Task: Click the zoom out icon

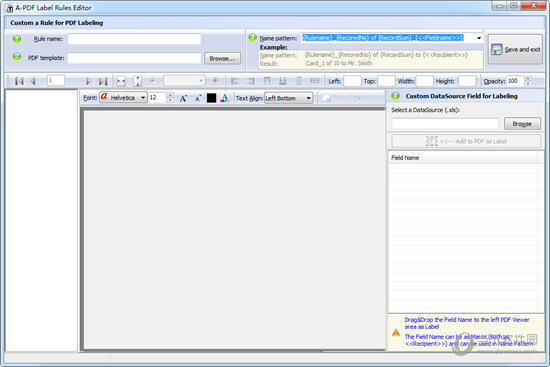Action: click(x=153, y=81)
